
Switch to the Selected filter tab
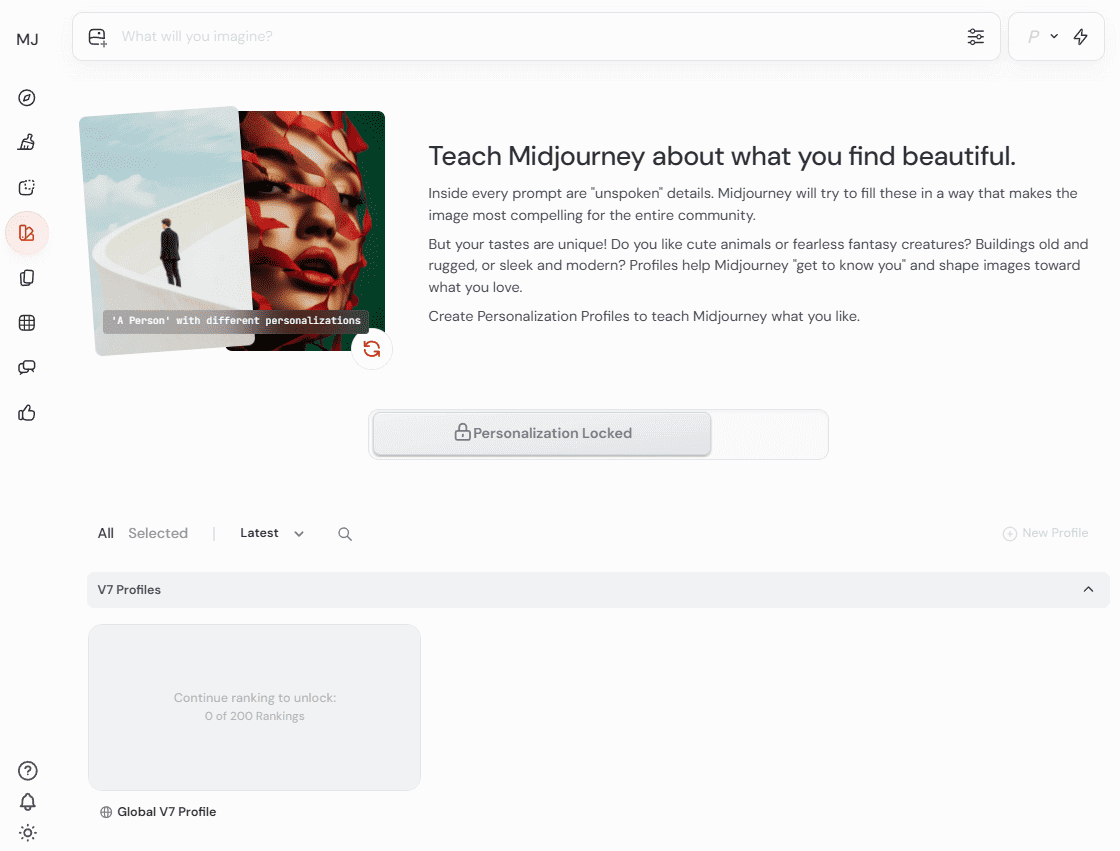coord(158,534)
